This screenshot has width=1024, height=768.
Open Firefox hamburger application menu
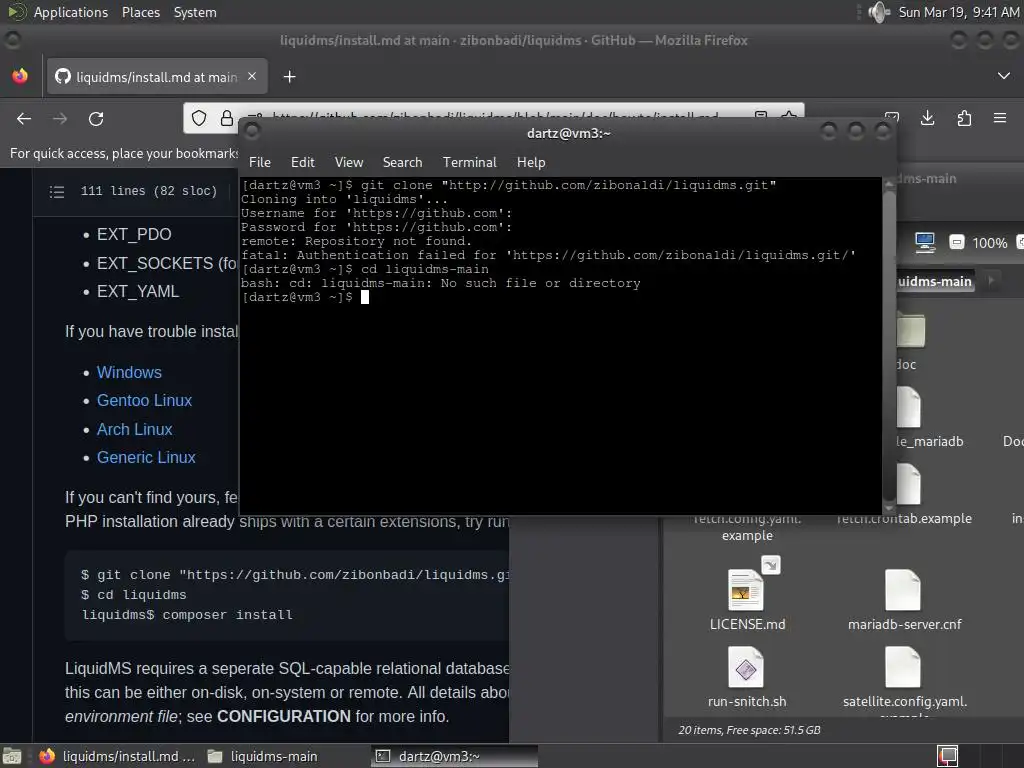1000,118
